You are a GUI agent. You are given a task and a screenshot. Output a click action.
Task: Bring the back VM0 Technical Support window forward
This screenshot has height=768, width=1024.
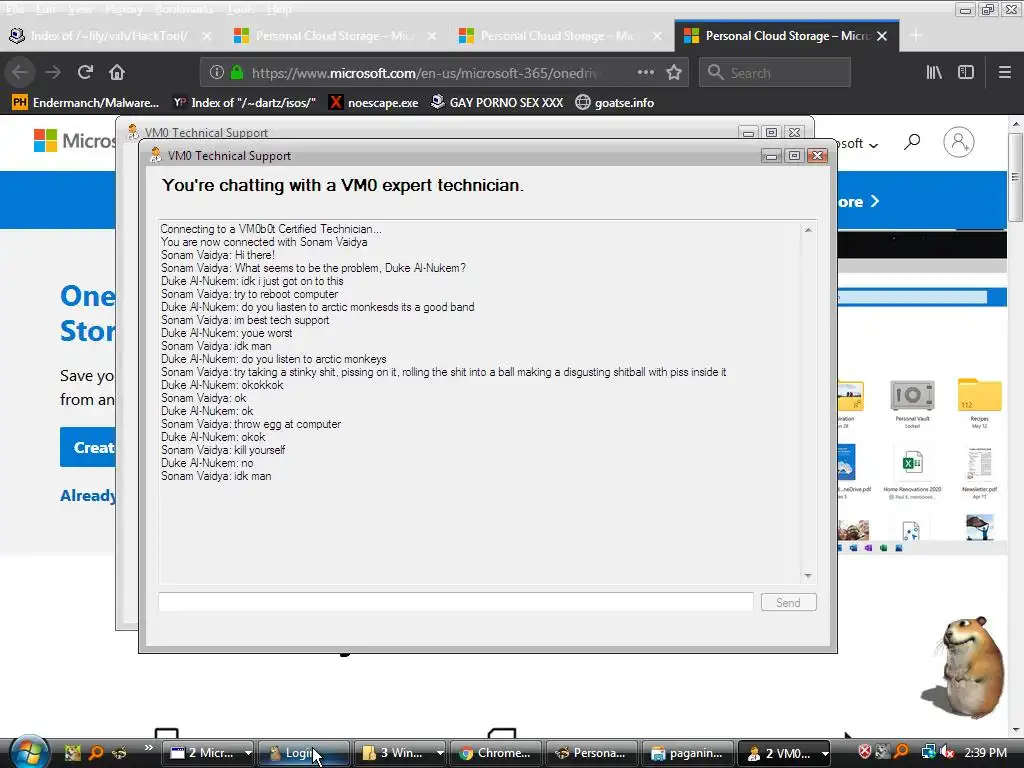(x=431, y=132)
